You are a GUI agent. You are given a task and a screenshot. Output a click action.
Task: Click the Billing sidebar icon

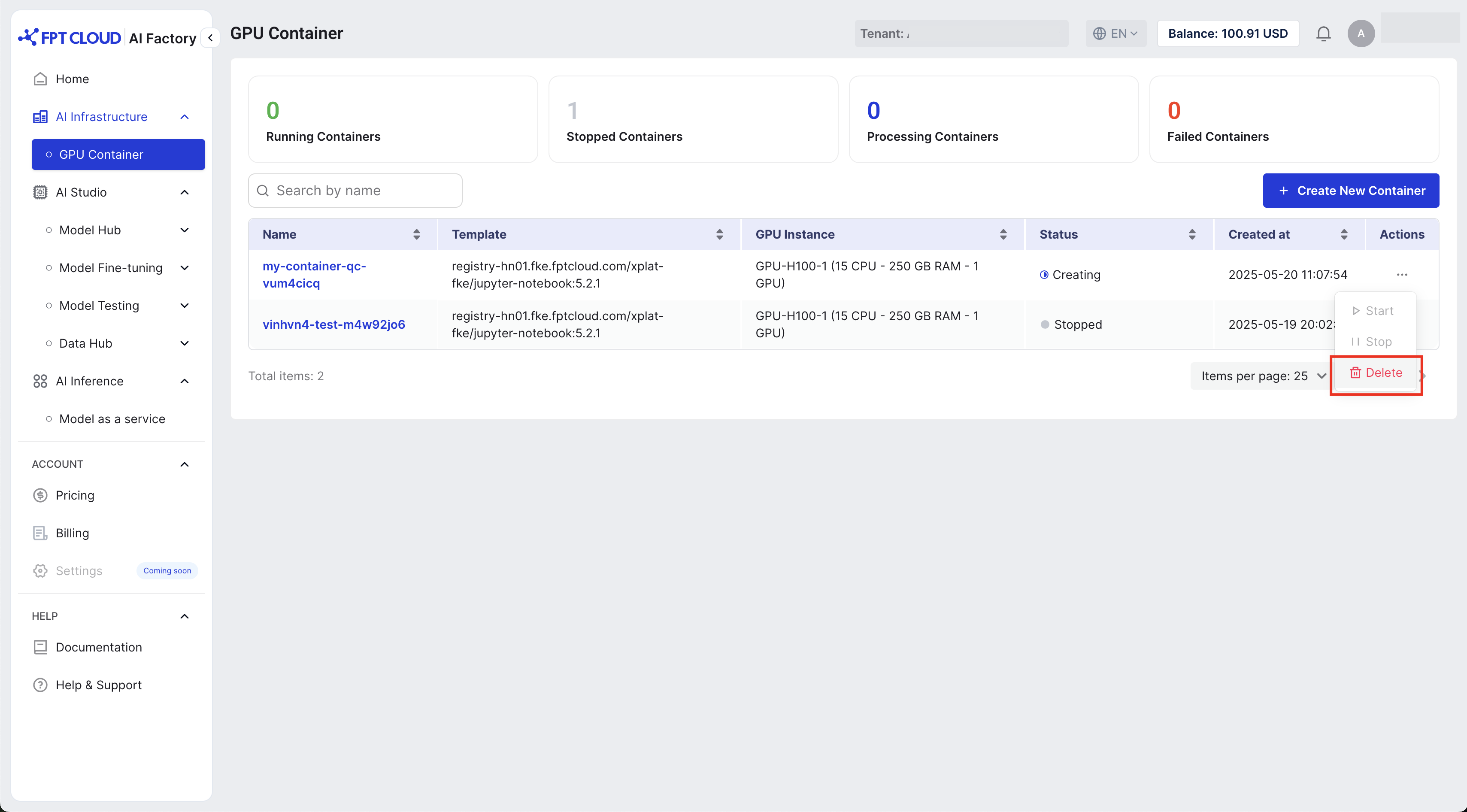(40, 533)
